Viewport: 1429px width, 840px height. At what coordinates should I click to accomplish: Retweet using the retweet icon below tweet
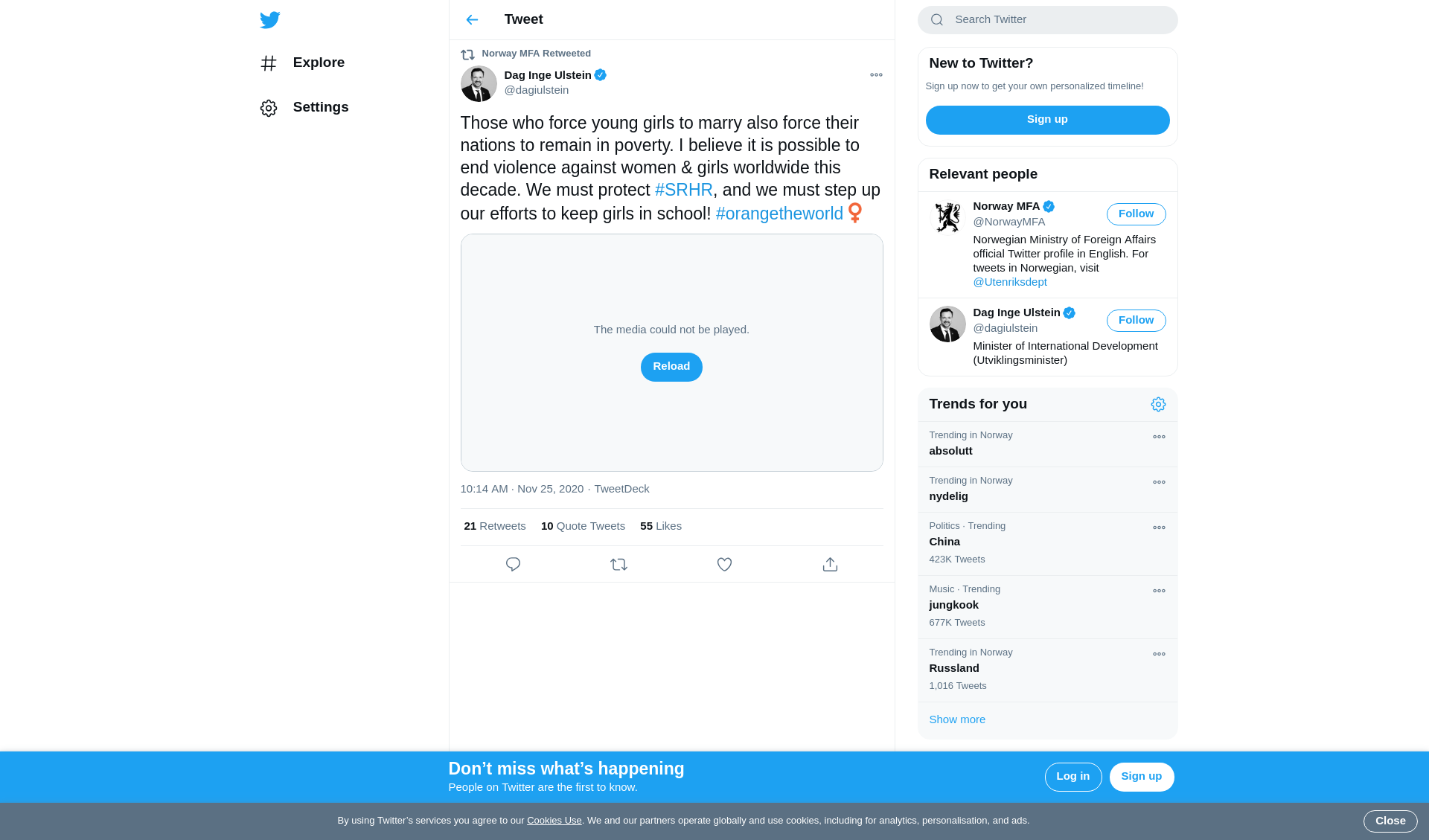(x=618, y=565)
